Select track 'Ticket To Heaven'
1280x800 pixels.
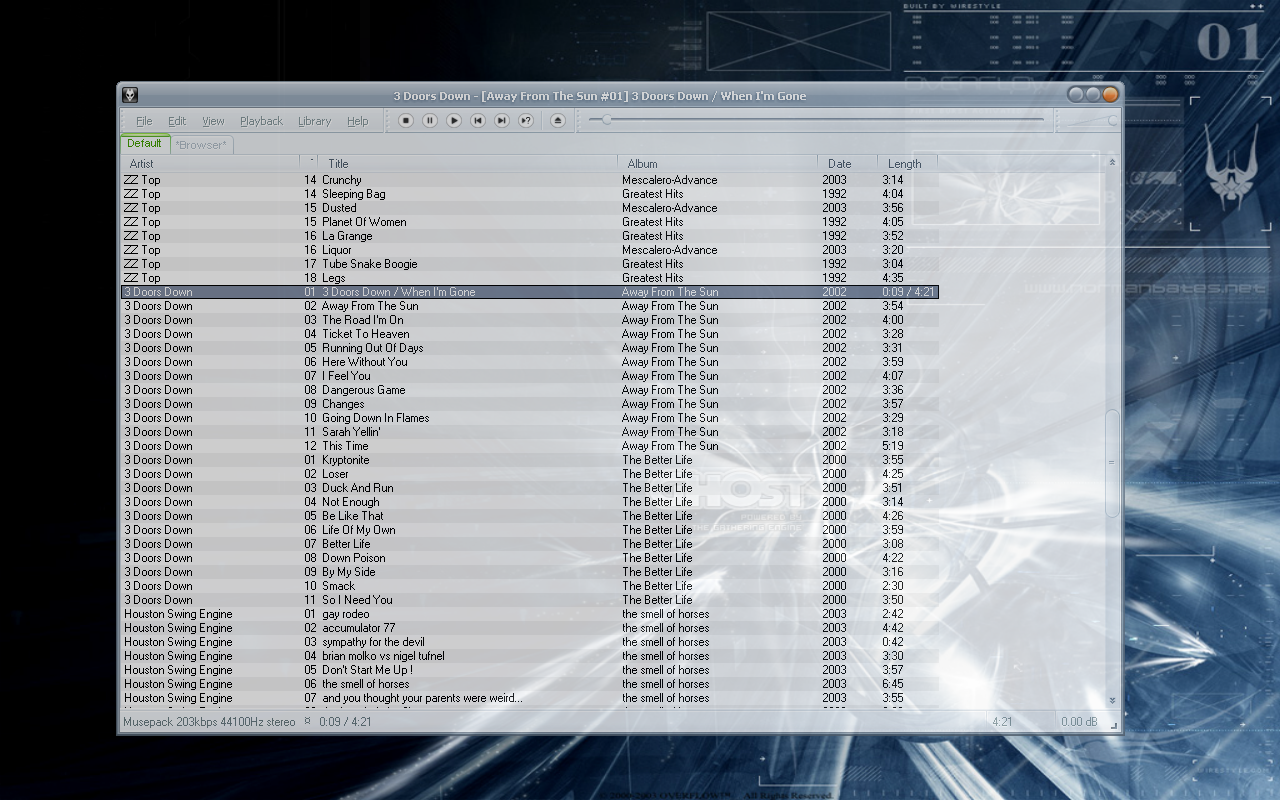pyautogui.click(x=529, y=334)
